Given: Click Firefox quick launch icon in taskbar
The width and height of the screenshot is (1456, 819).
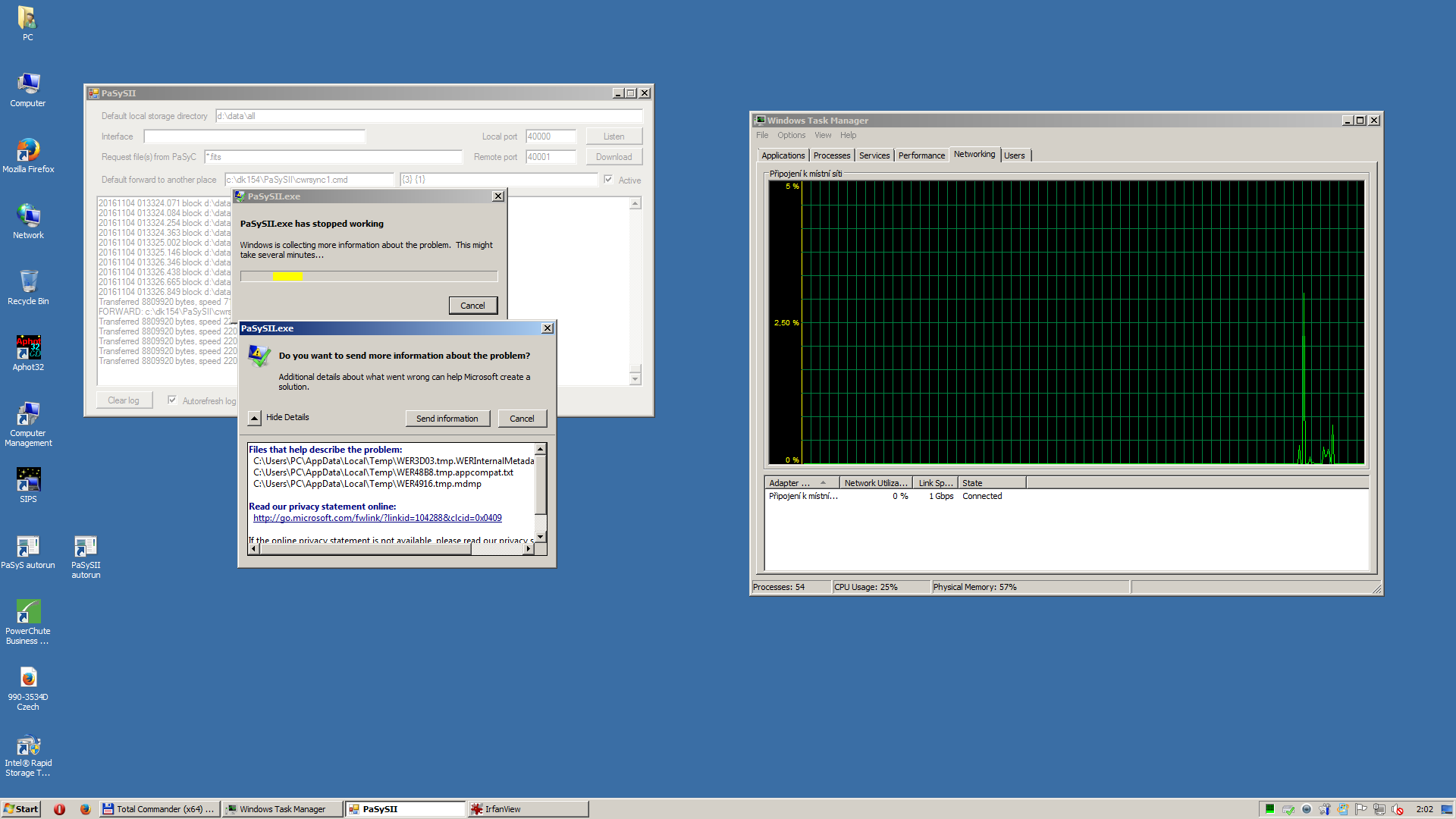Looking at the screenshot, I should click(85, 809).
